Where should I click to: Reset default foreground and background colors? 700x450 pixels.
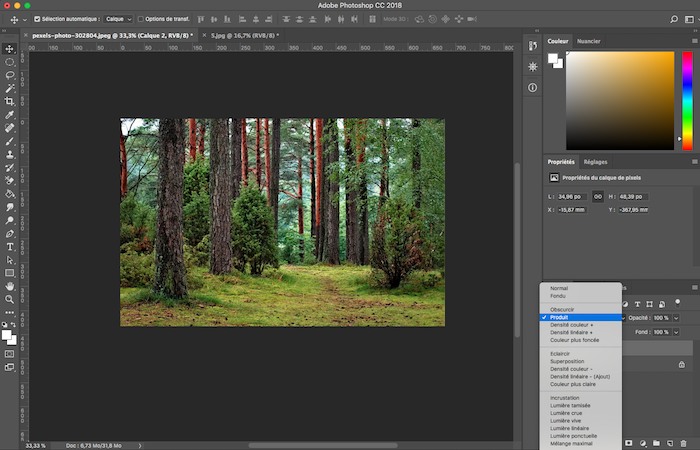click(4, 325)
